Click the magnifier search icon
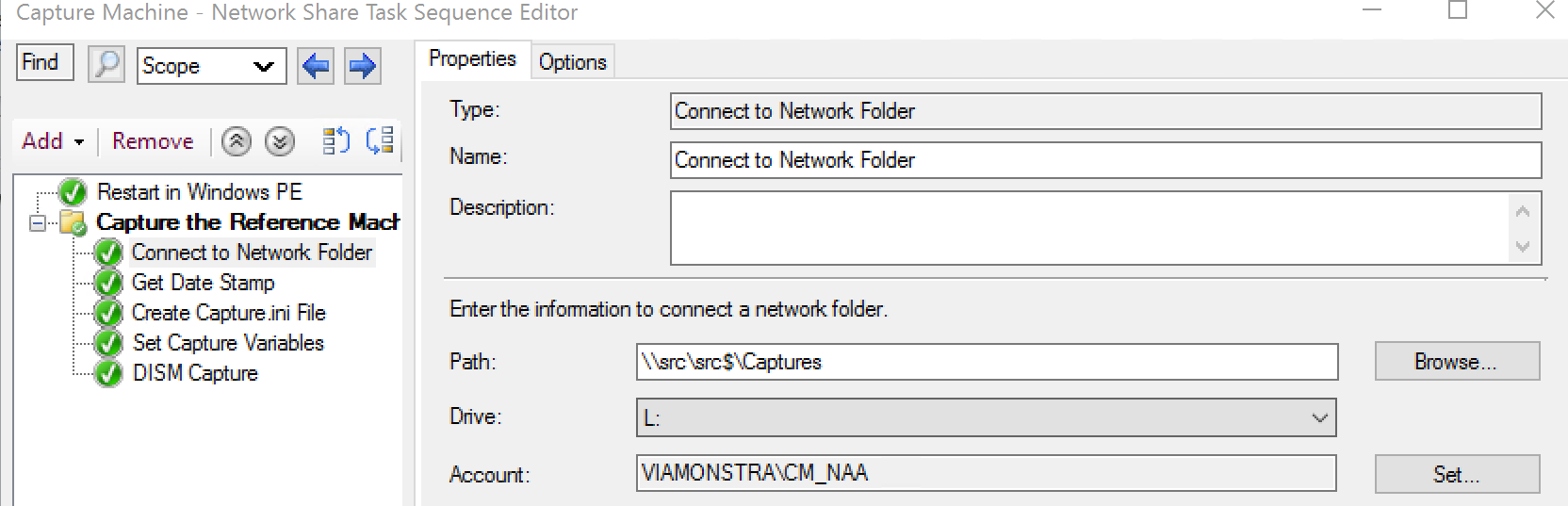 coord(106,65)
